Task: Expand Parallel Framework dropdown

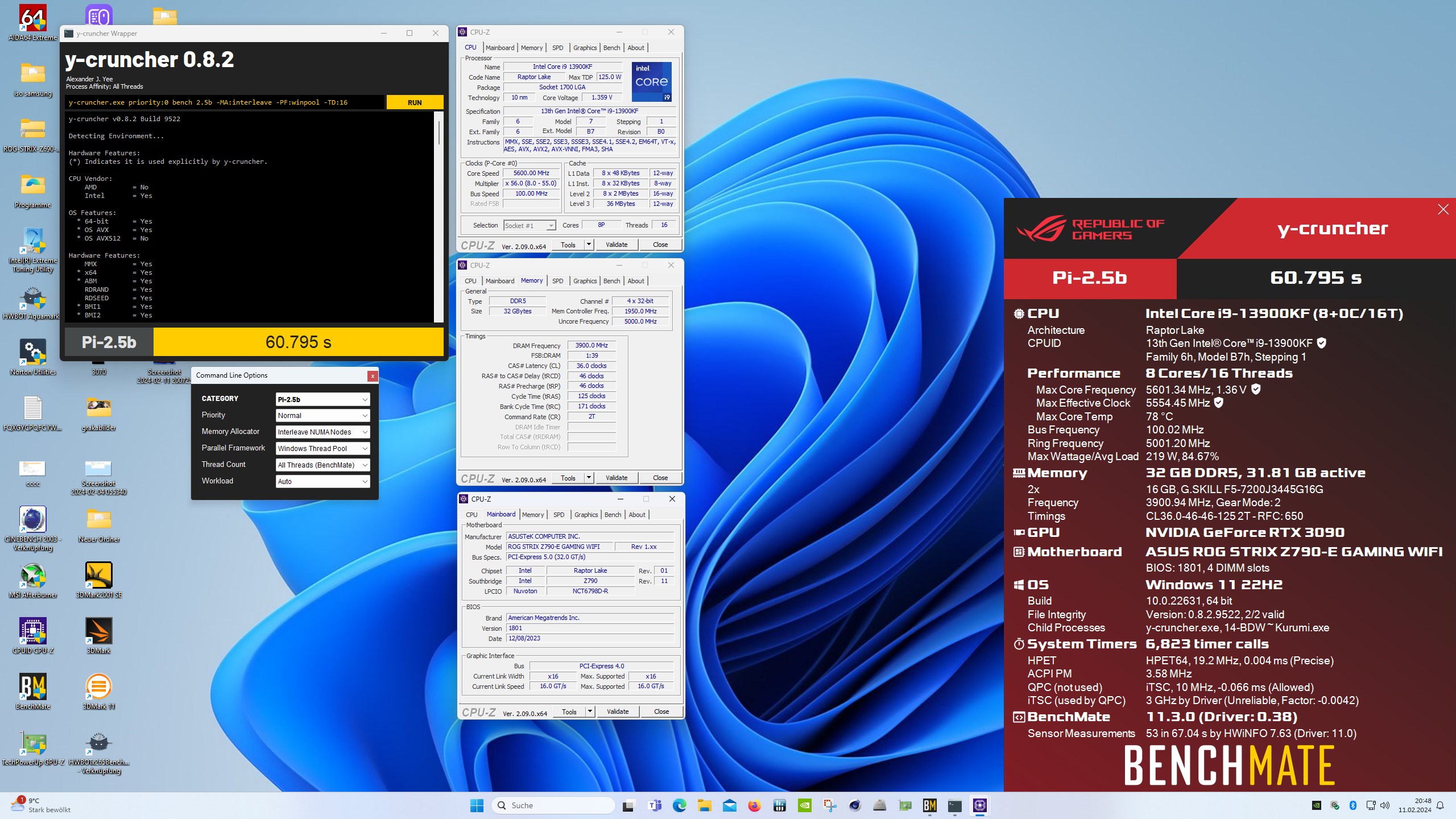Action: click(322, 449)
